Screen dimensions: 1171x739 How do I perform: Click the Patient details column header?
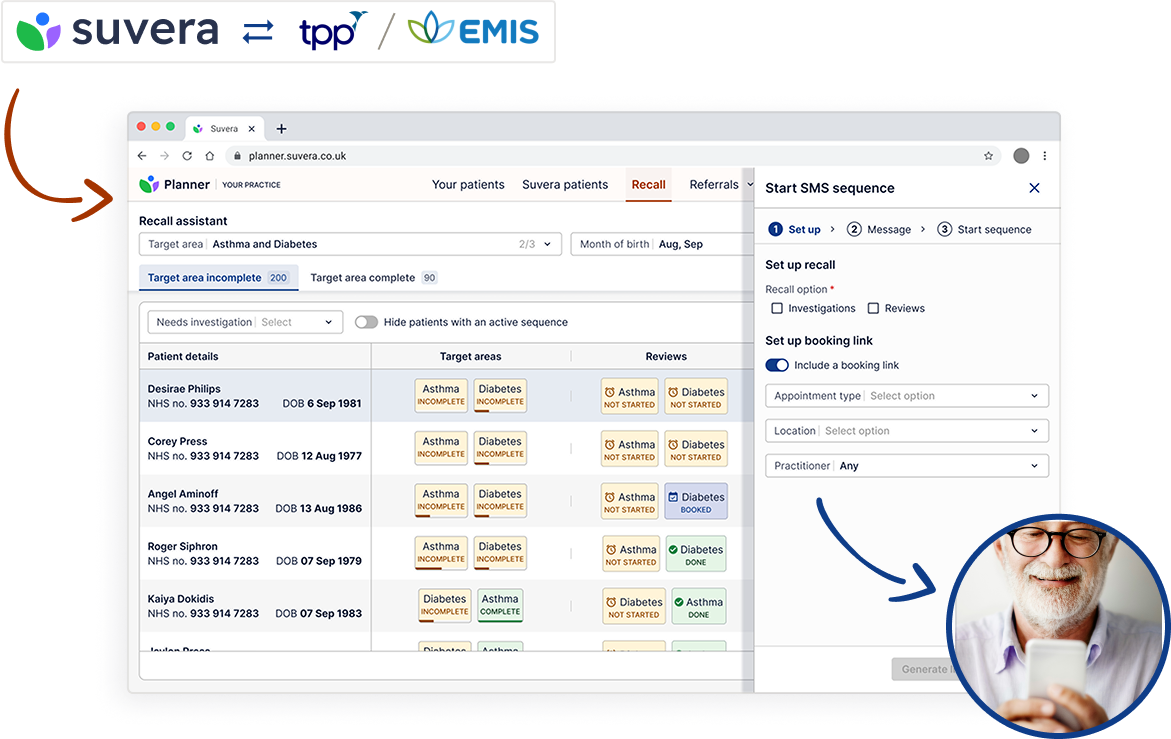(x=183, y=356)
